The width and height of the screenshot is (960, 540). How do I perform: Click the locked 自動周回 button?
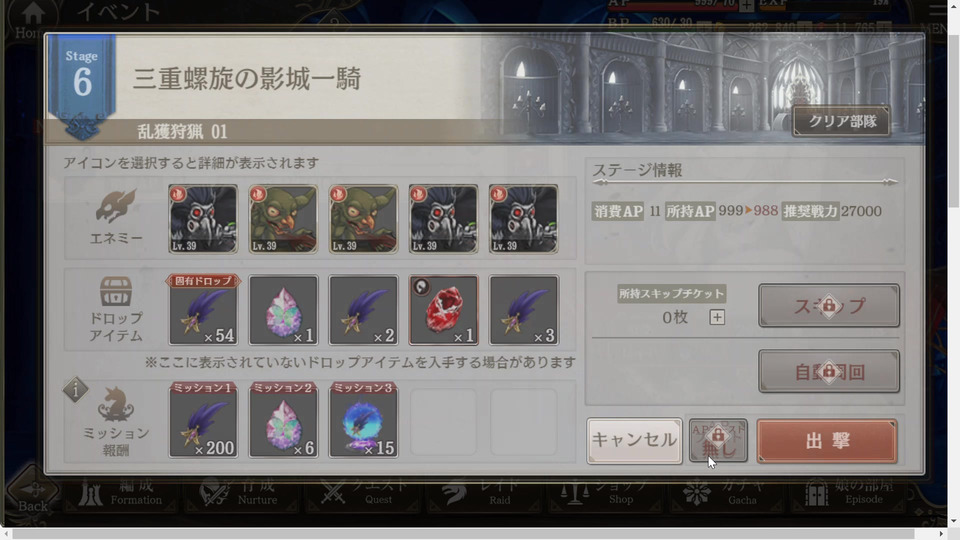pos(828,371)
